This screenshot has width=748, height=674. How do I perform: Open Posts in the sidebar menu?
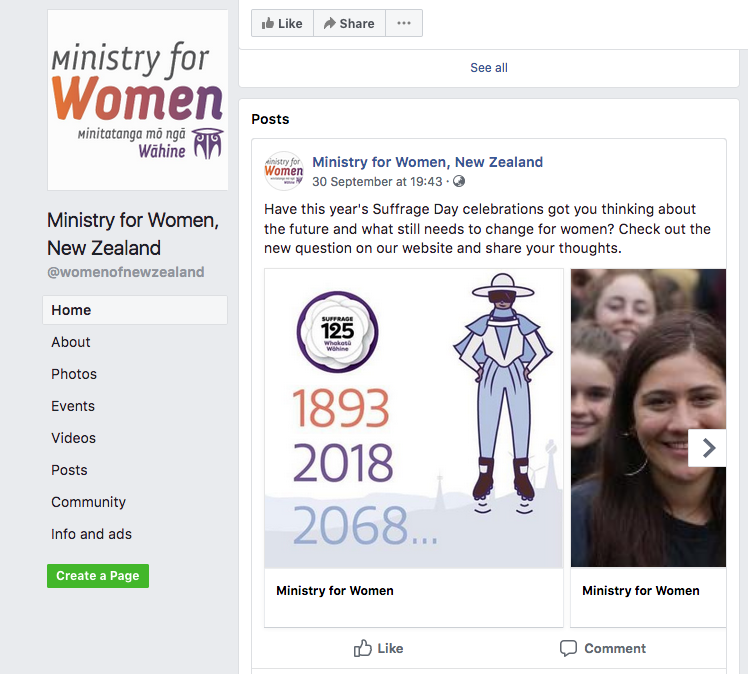pos(69,470)
